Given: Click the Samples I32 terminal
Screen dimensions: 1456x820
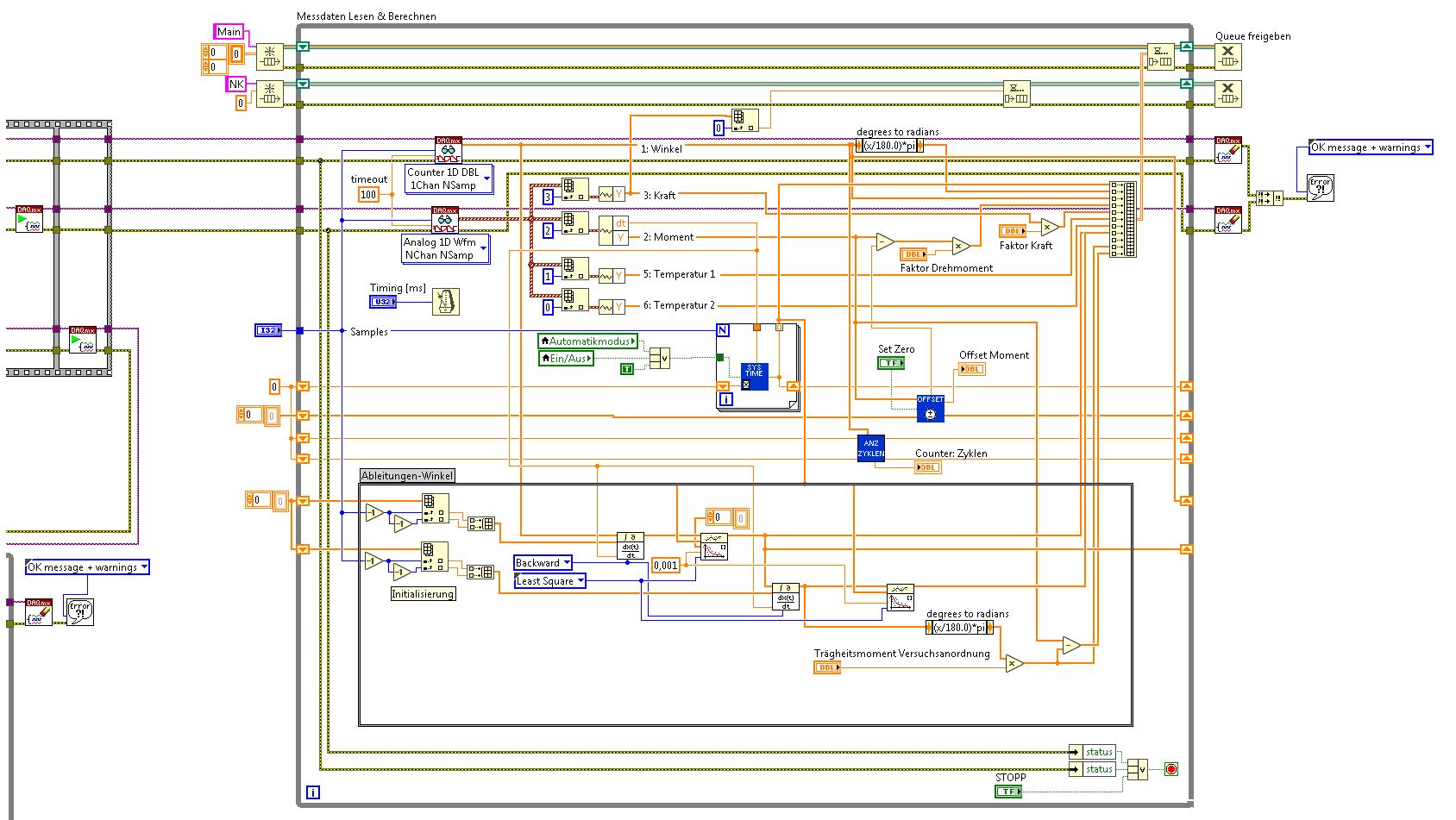Looking at the screenshot, I should (x=268, y=330).
